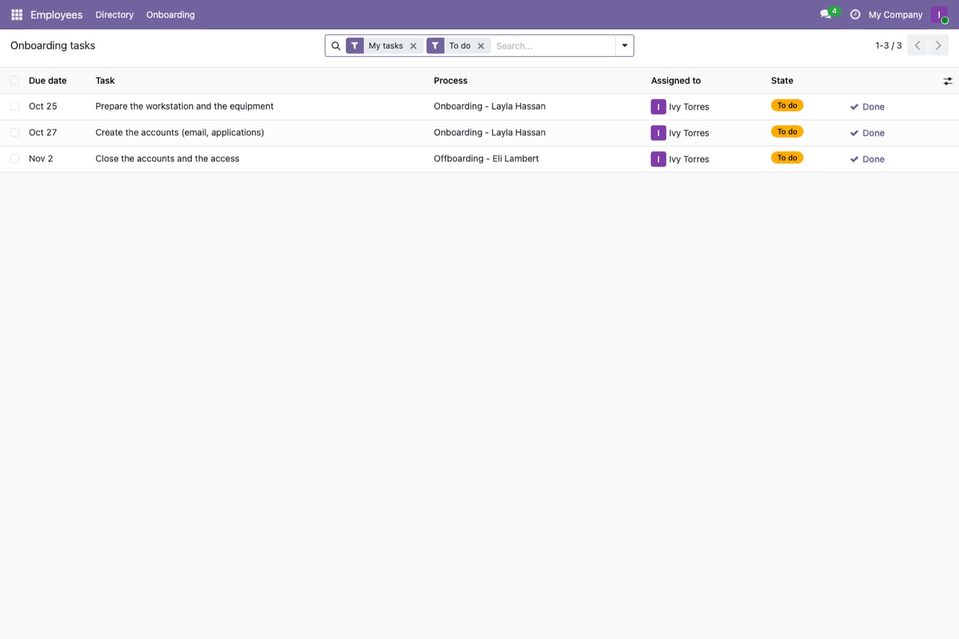Screen dimensions: 959x639
Task: Go to the previous page of records
Action: pyautogui.click(x=917, y=45)
